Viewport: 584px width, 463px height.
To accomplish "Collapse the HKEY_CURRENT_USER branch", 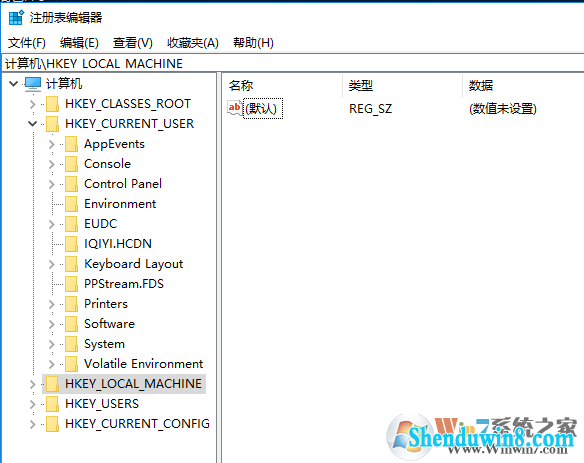I will point(33,123).
